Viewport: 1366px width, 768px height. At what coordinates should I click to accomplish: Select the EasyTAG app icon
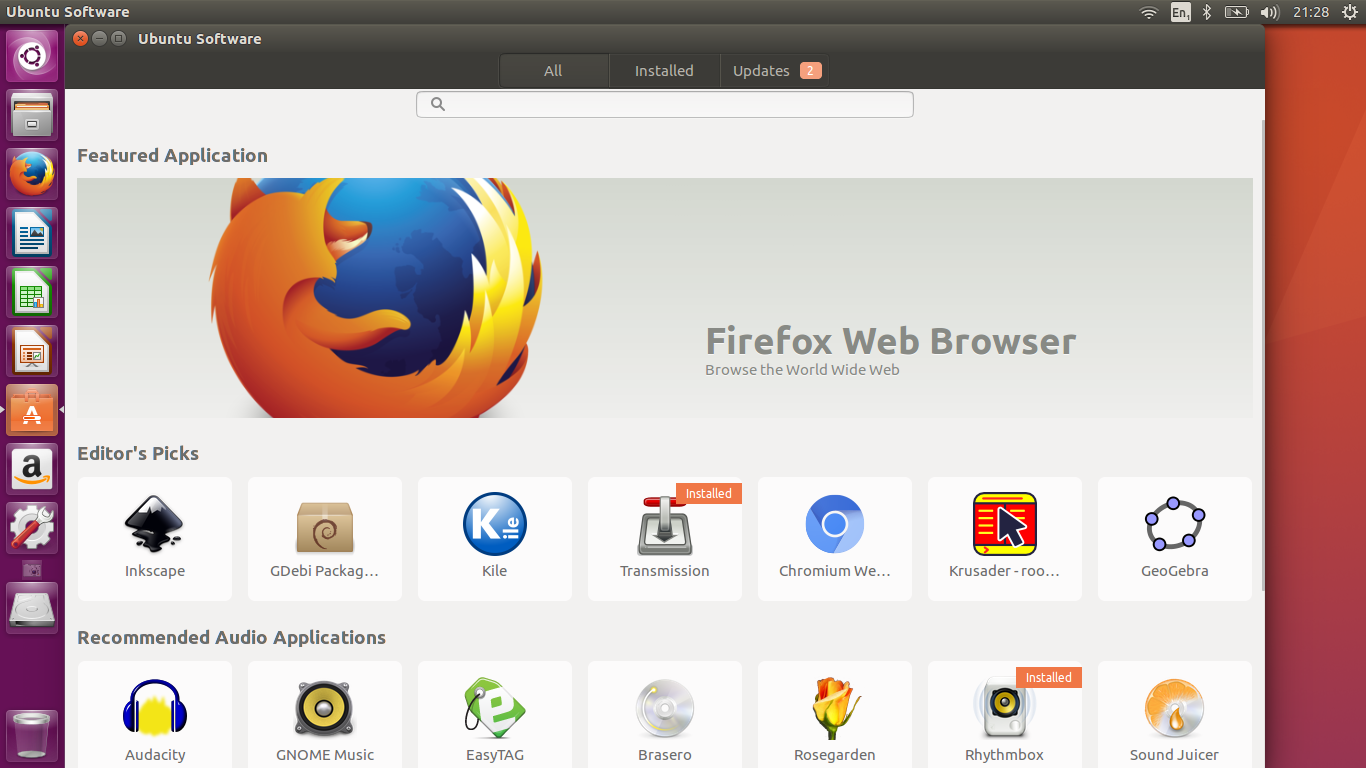(494, 708)
